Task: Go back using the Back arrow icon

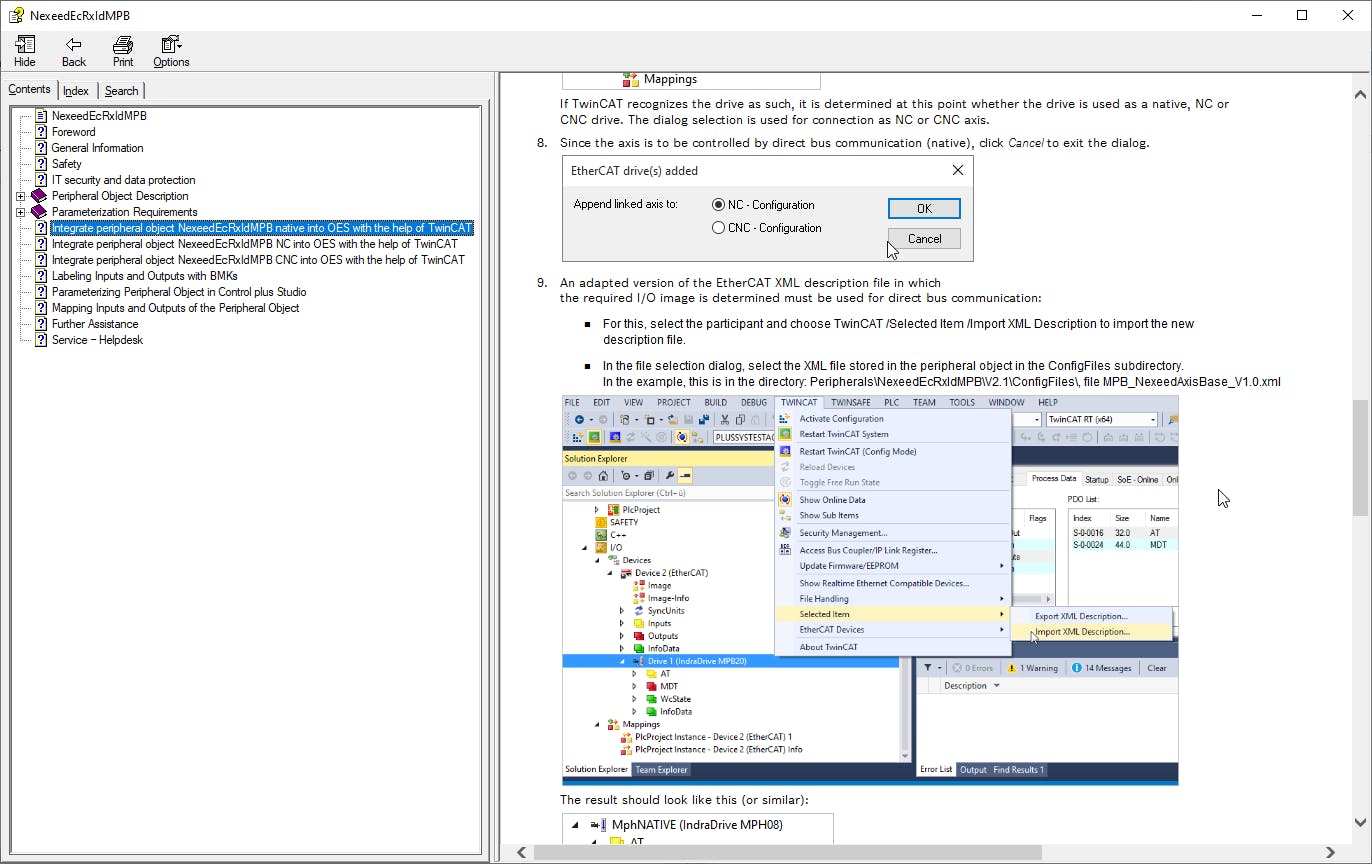Action: tap(73, 45)
